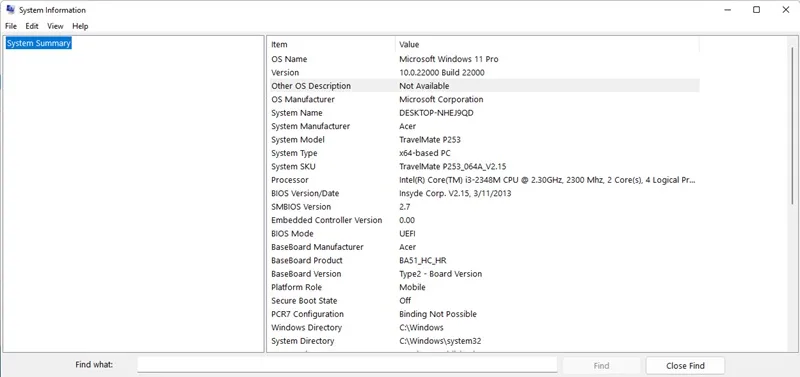Screen dimensions: 800x377
Task: Click the Close Find button
Action: pos(685,365)
